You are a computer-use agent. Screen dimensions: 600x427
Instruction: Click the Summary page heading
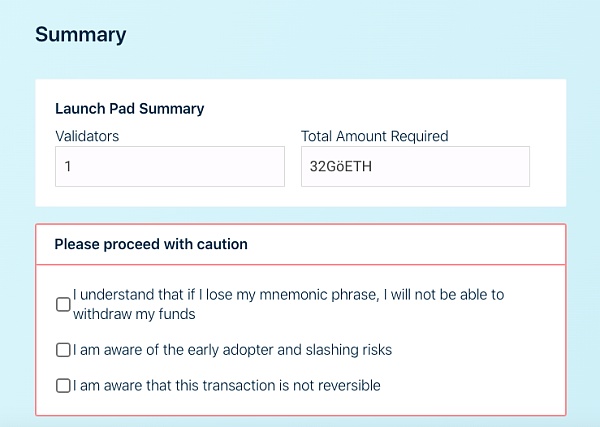tap(81, 35)
